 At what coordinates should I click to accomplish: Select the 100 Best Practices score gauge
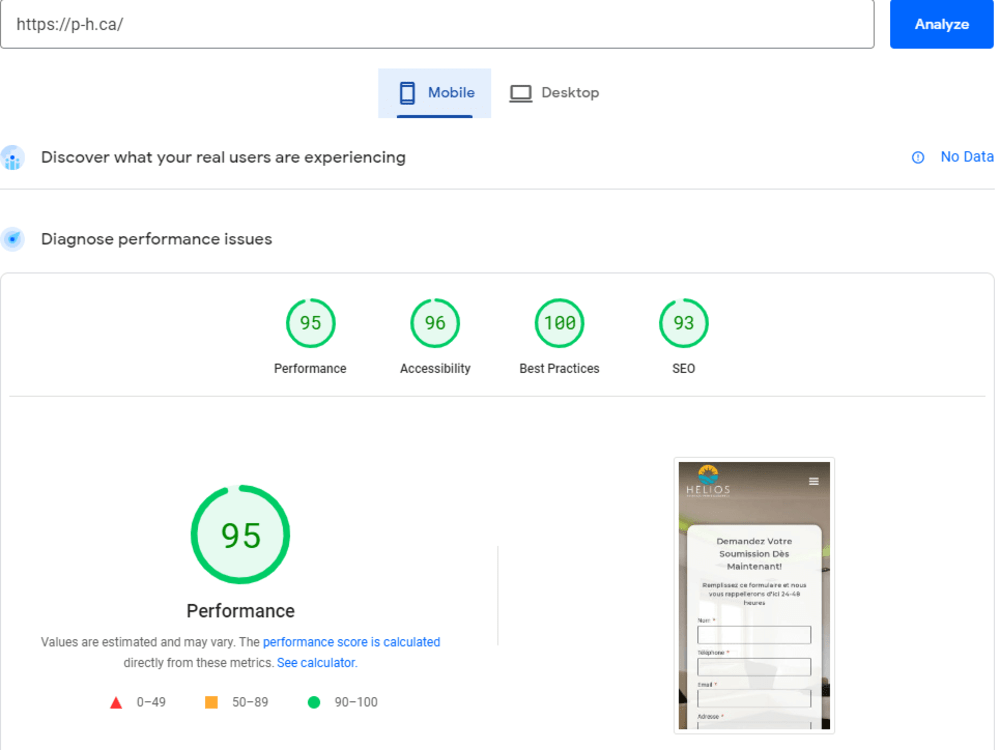tap(559, 323)
